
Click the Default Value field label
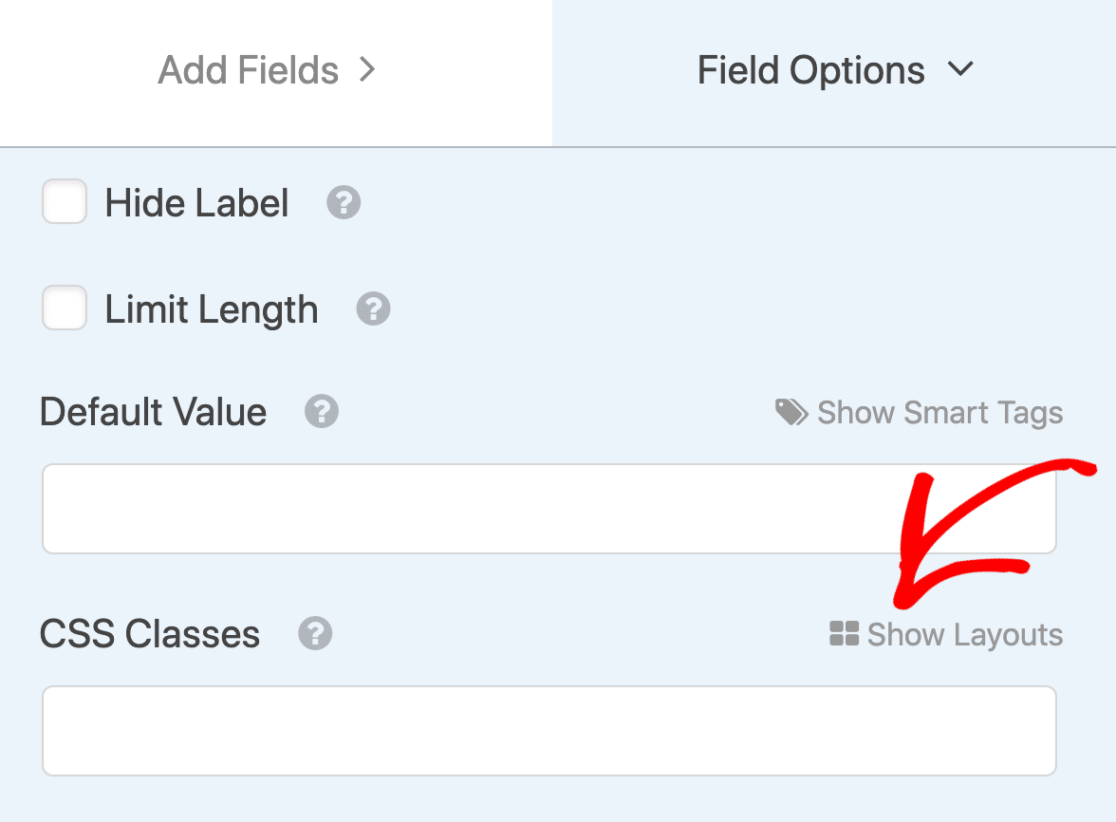(153, 412)
